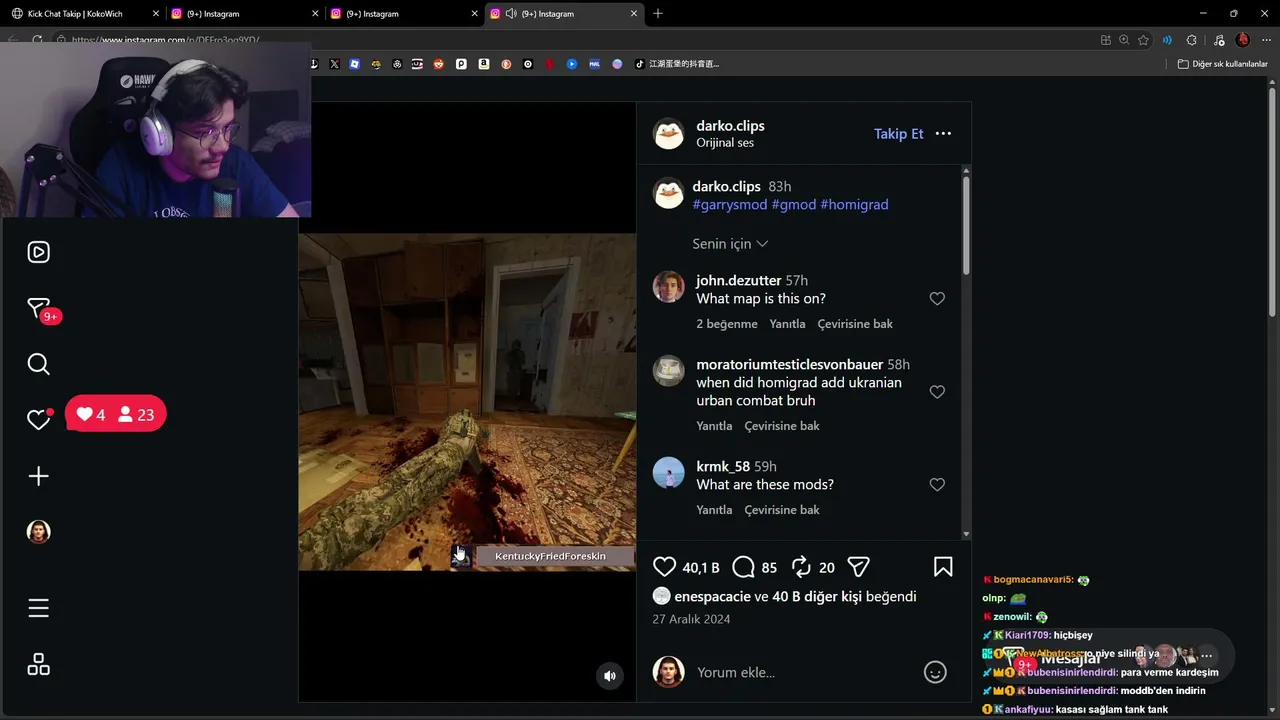Open a new browser tab
The image size is (1280, 720).
(x=658, y=14)
